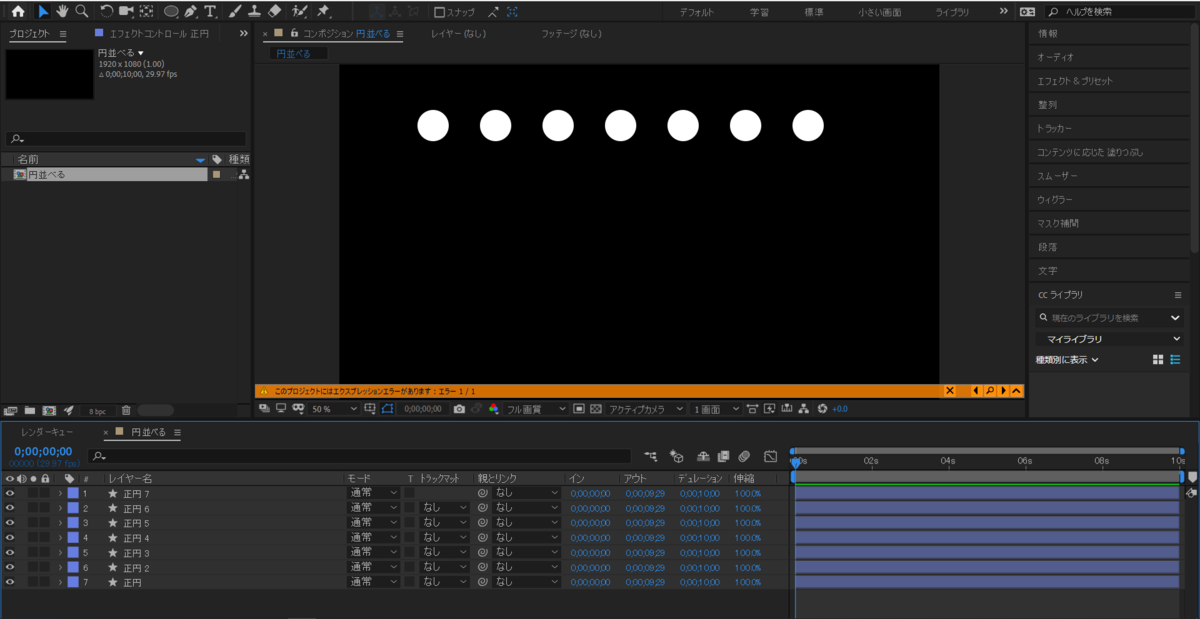Open マイライブラリ library dropdown

click(x=1108, y=339)
